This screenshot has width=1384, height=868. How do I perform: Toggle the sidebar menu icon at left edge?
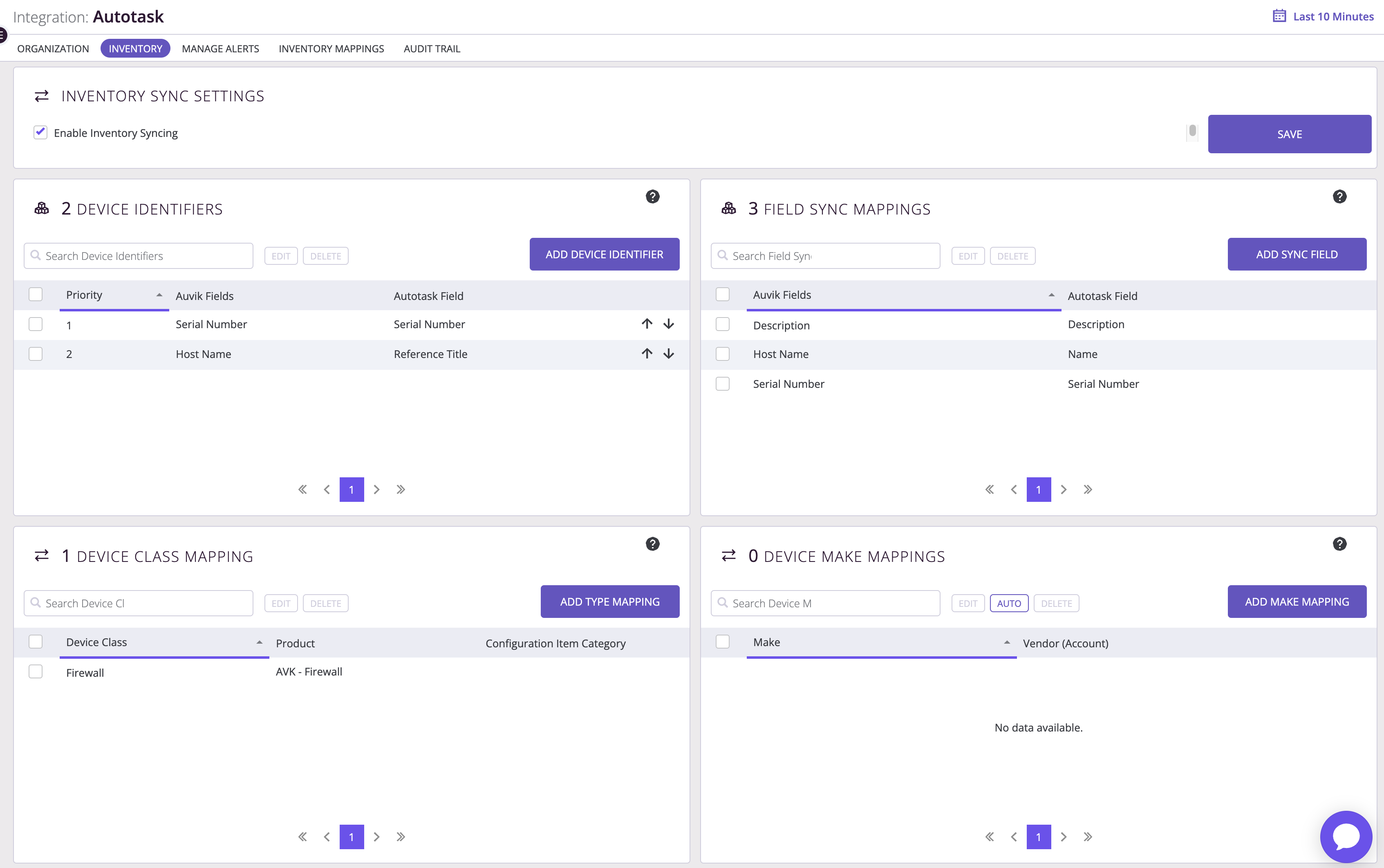coord(2,36)
